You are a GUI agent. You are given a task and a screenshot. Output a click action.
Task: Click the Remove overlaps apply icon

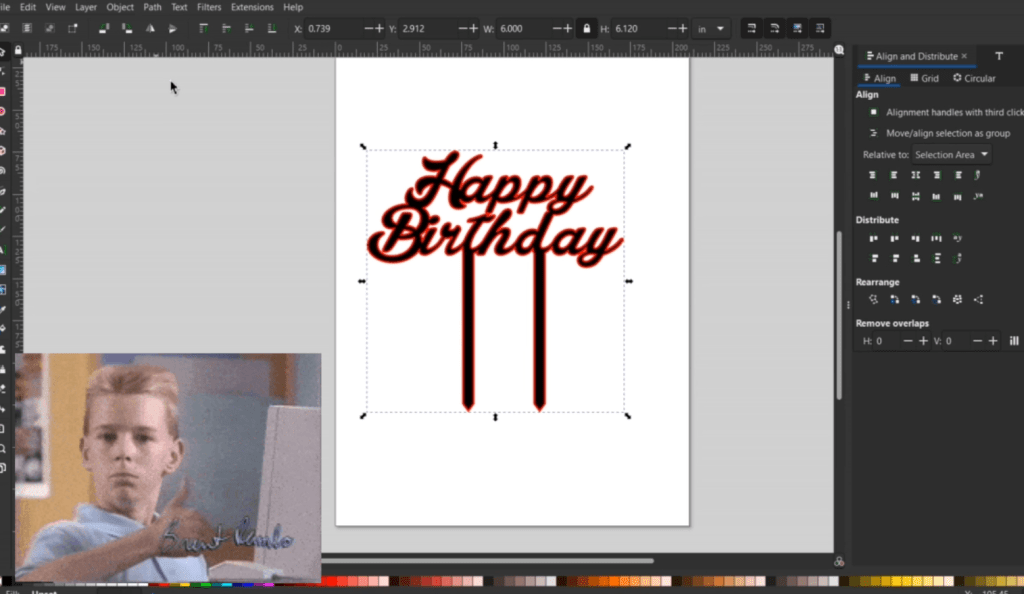pyautogui.click(x=1014, y=341)
